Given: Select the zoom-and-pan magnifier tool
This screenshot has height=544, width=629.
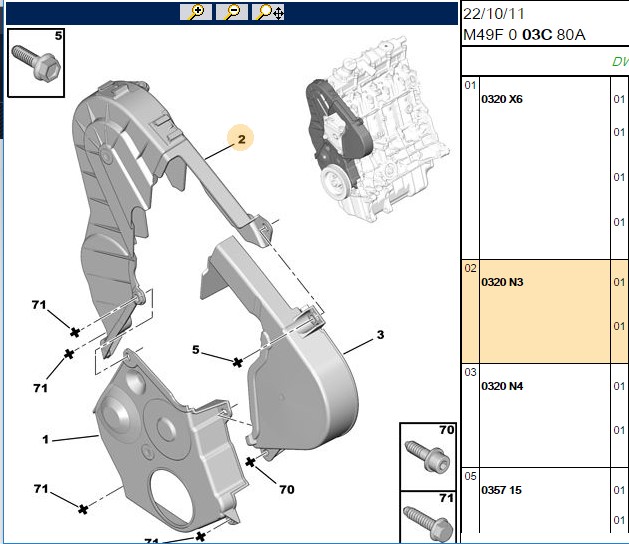Looking at the screenshot, I should click(268, 12).
